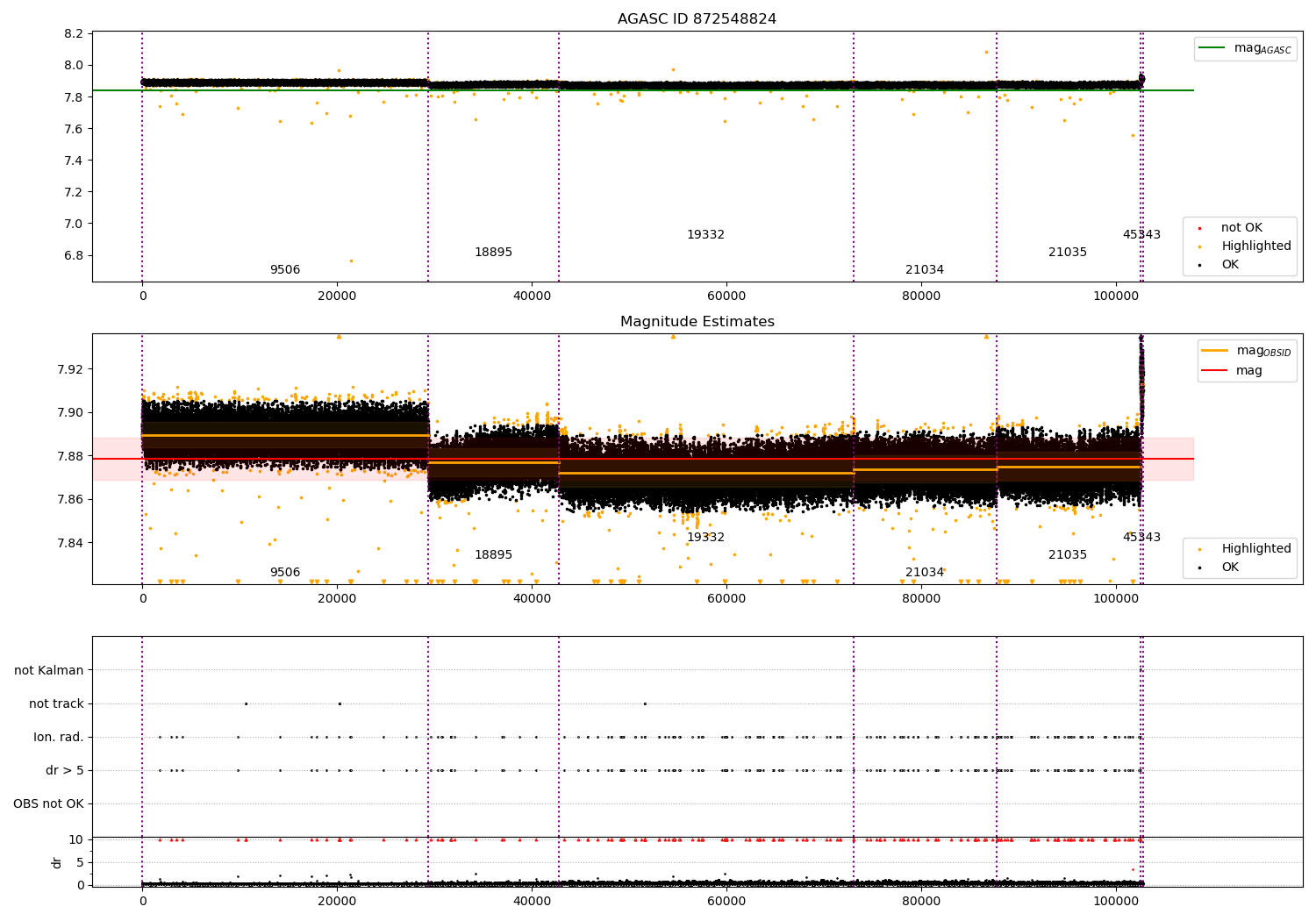Click the 'not Kalman' row label

(x=49, y=671)
